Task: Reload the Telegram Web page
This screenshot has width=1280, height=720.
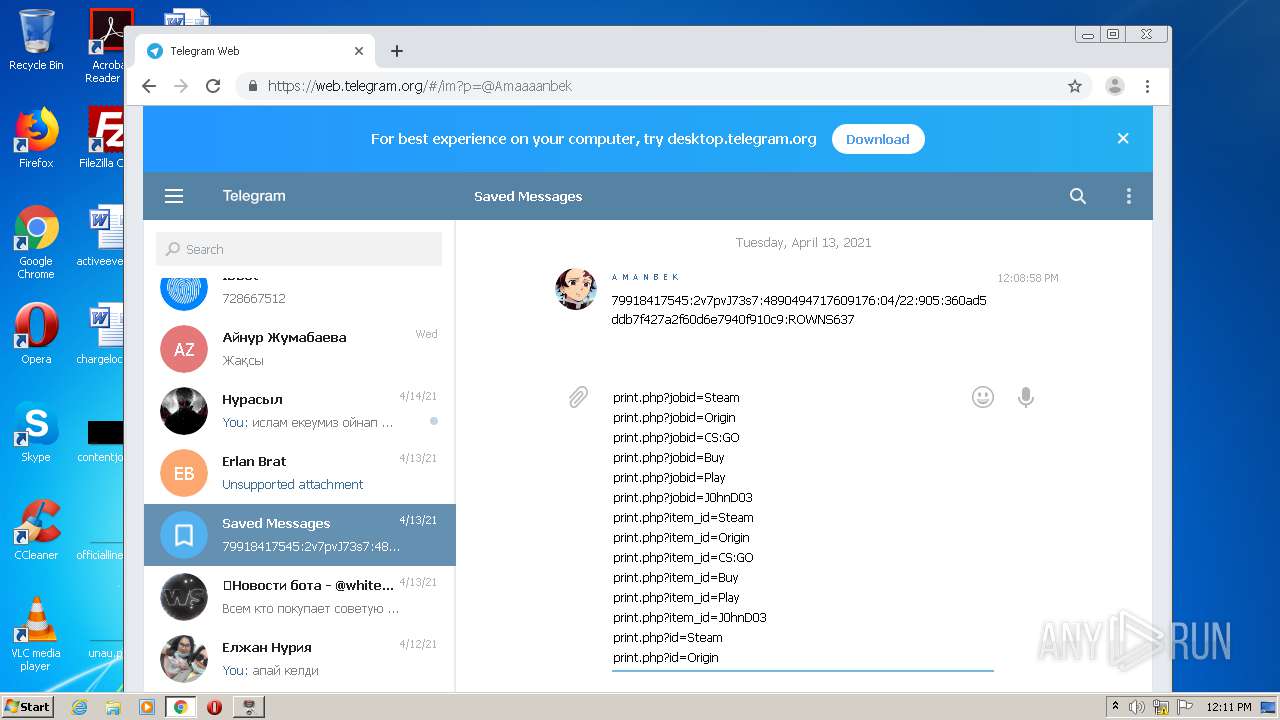Action: tap(213, 86)
